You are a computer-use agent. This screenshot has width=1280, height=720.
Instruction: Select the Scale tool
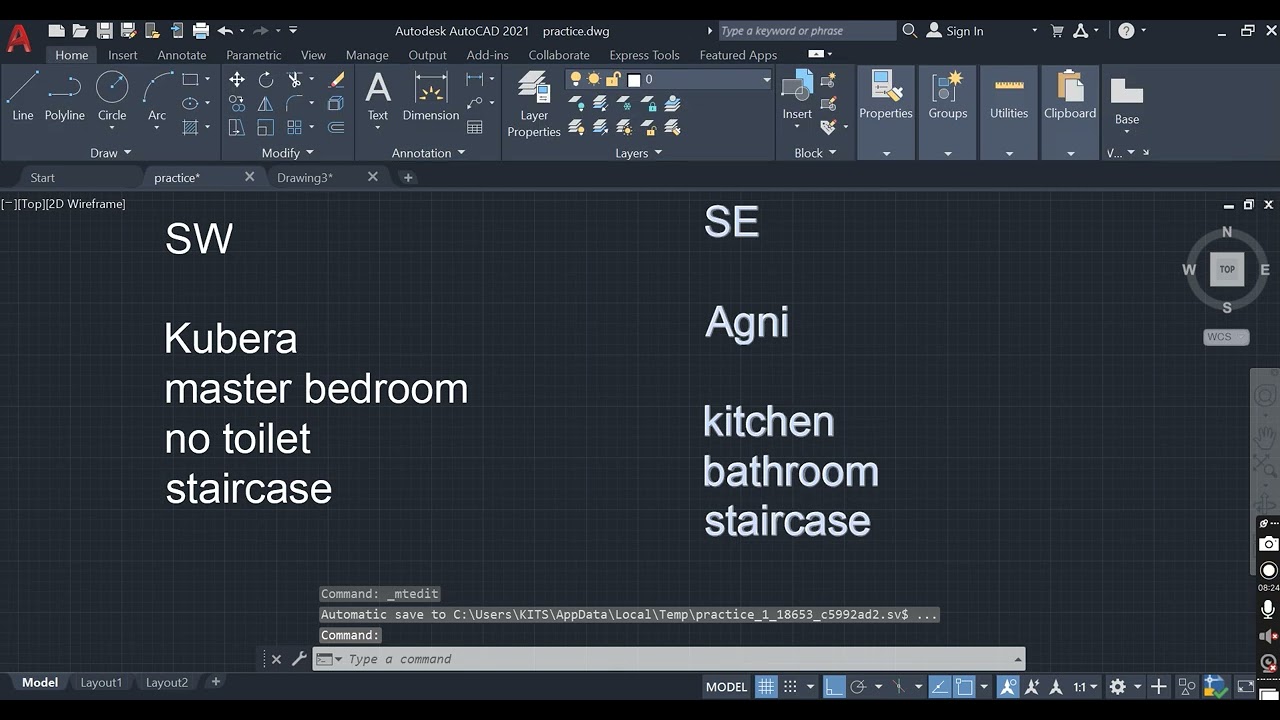point(266,127)
